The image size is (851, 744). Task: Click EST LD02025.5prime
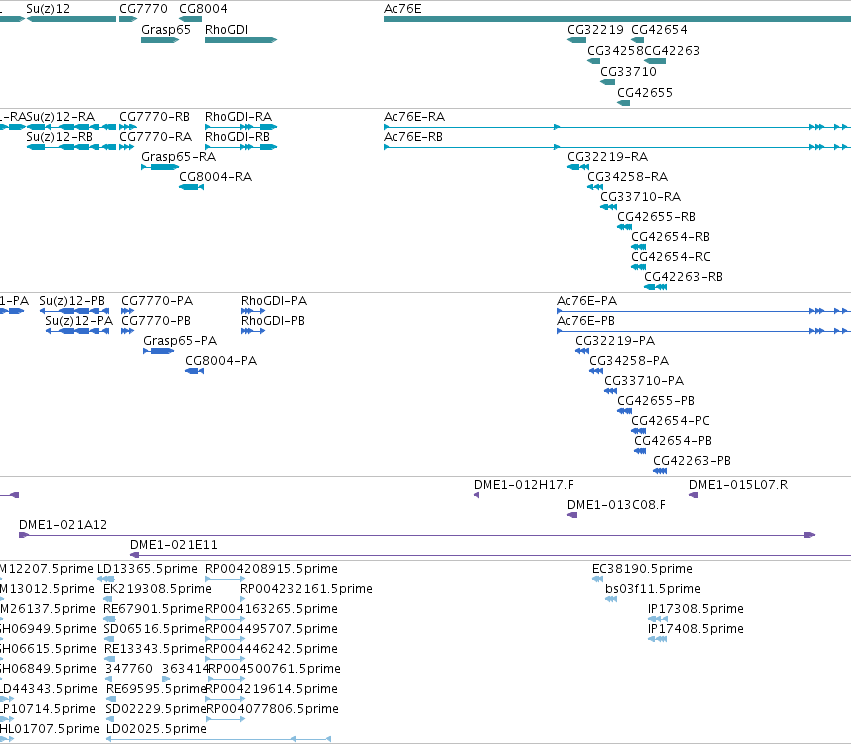coord(156,729)
